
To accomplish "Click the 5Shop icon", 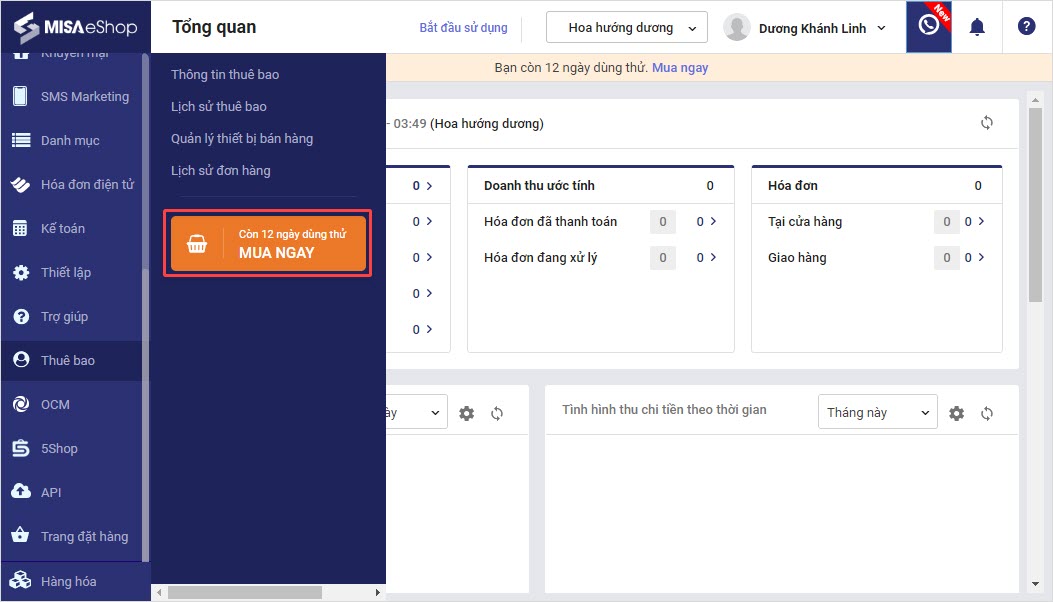I will coord(21,448).
